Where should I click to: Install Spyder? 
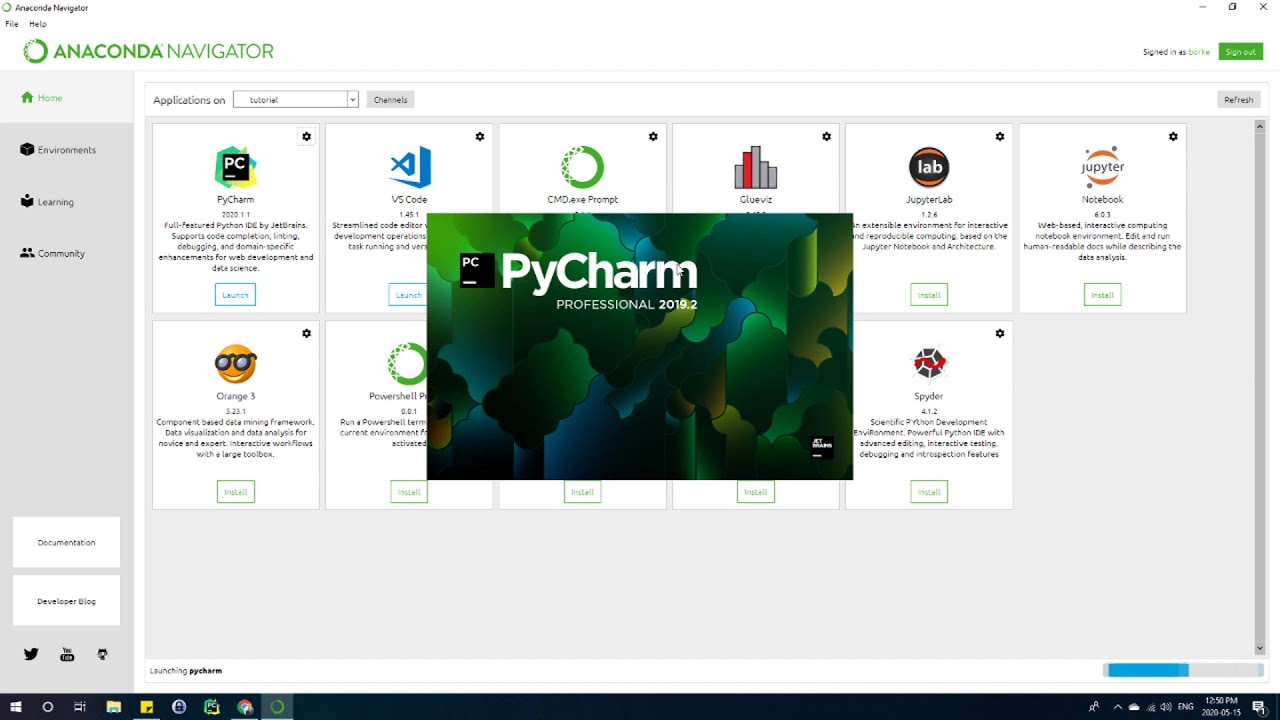coord(929,492)
